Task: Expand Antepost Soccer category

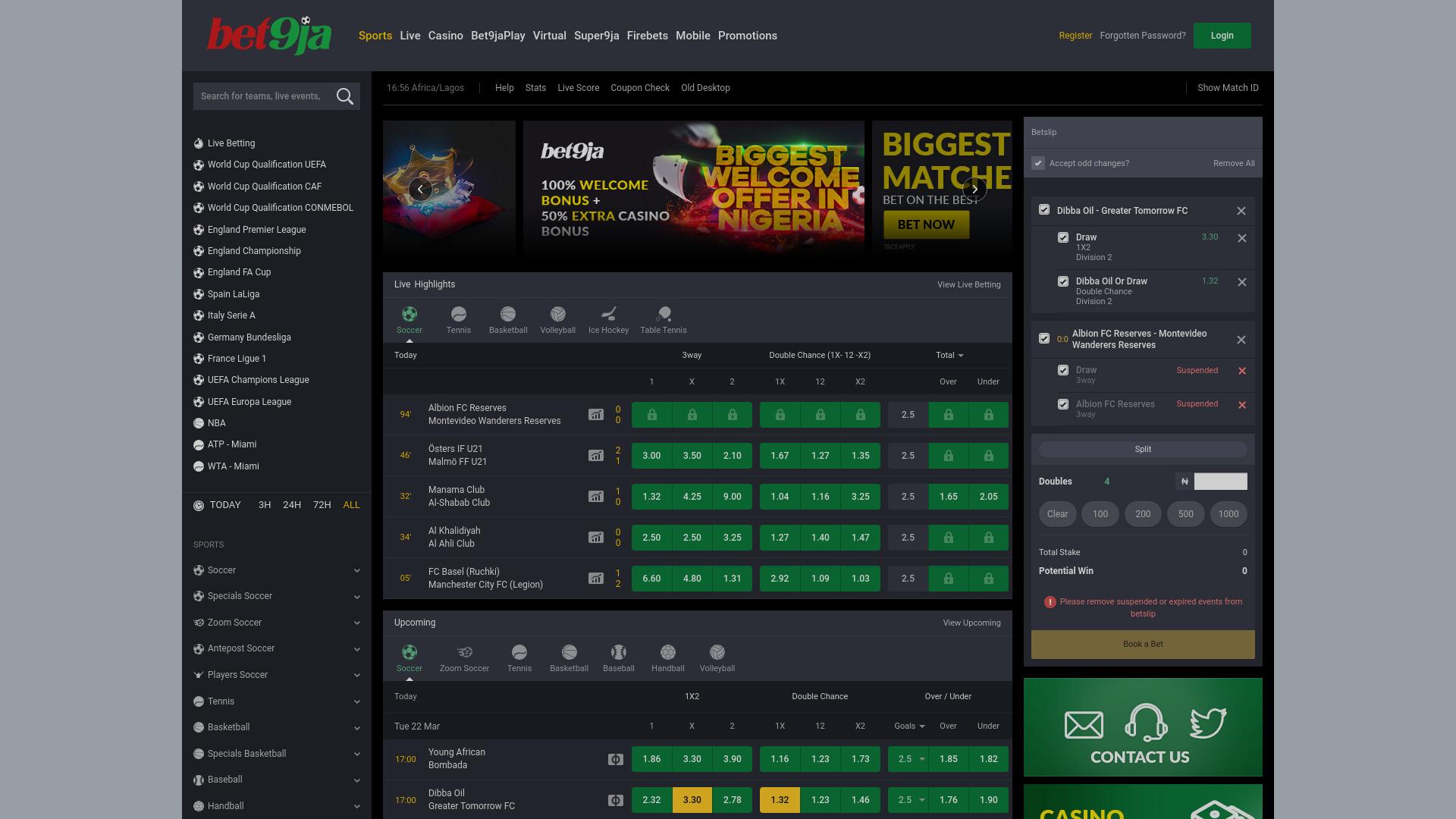Action: [277, 648]
